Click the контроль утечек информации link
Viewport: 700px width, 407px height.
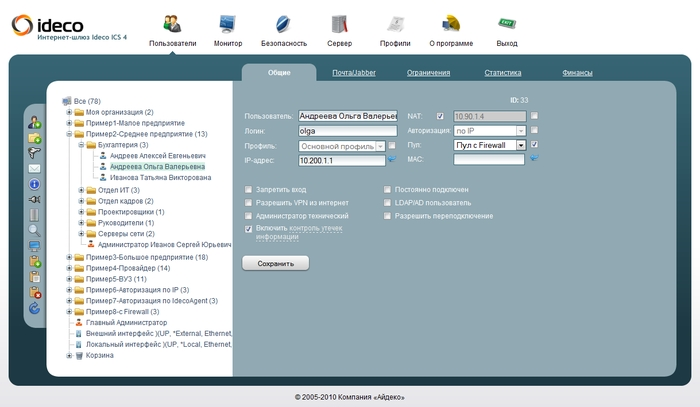322,228
